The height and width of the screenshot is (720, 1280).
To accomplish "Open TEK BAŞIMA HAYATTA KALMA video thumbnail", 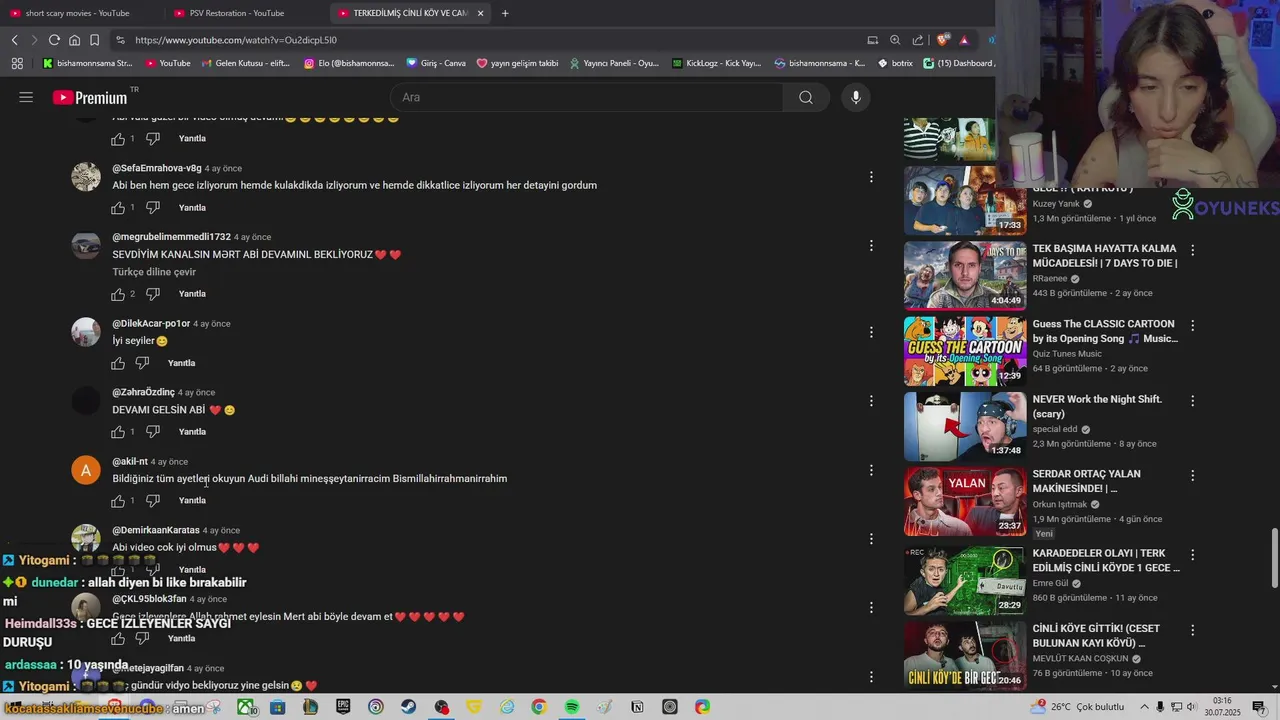I will click(x=965, y=275).
